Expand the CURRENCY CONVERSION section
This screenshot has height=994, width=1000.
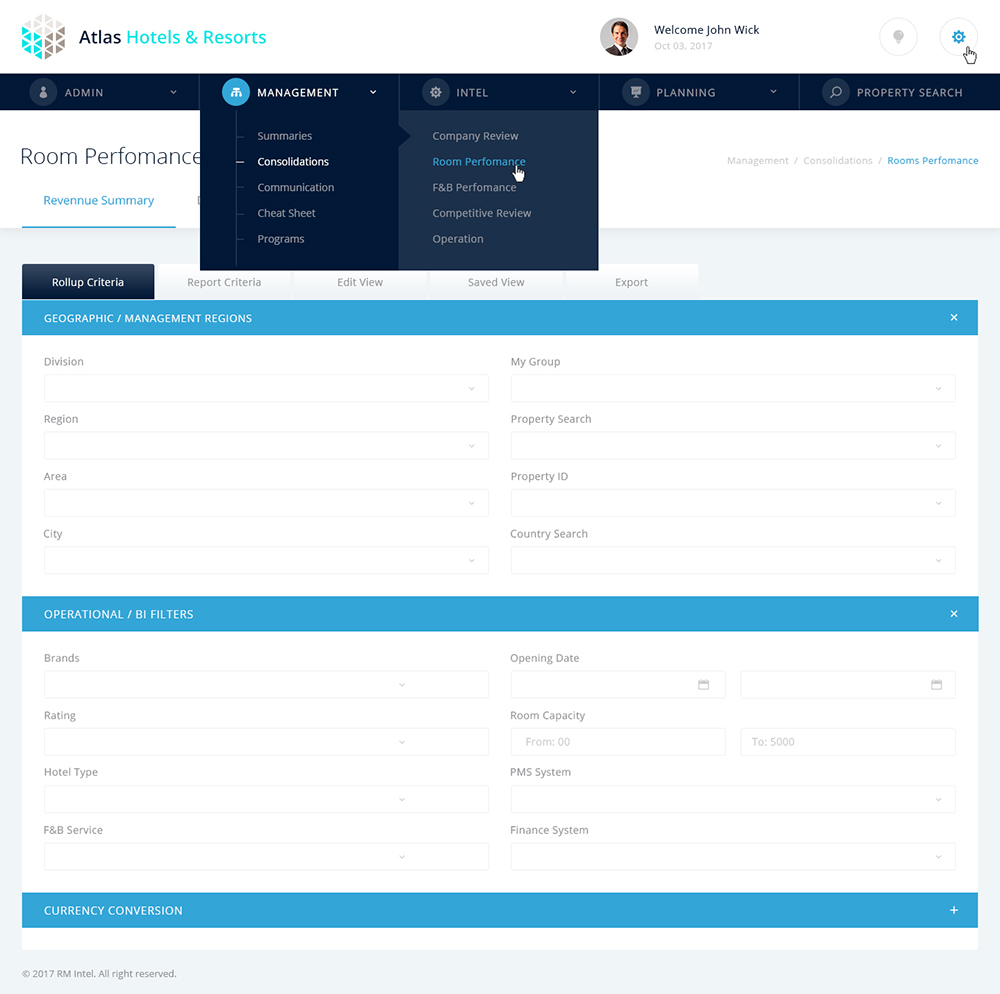point(953,910)
